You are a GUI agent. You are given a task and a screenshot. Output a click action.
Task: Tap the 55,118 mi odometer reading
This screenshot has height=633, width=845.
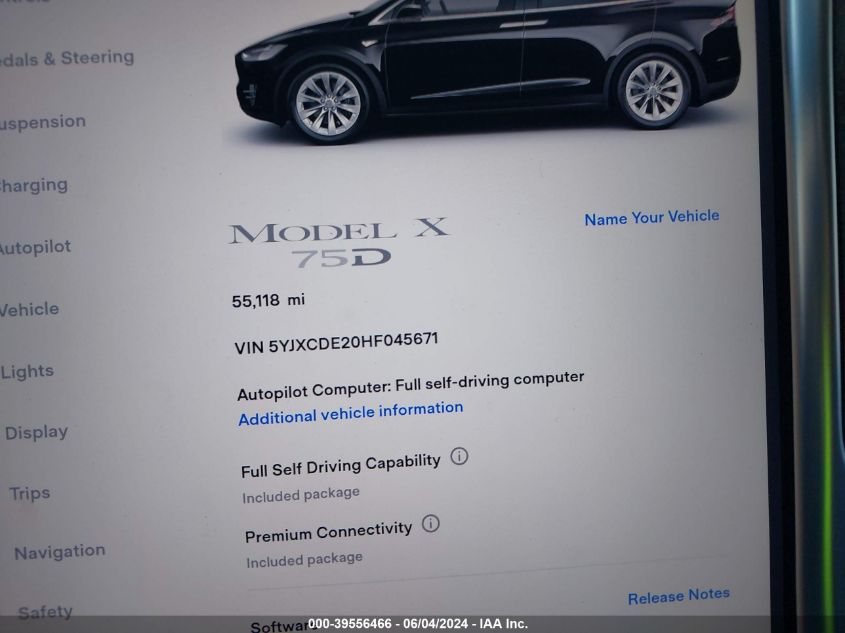(x=268, y=300)
